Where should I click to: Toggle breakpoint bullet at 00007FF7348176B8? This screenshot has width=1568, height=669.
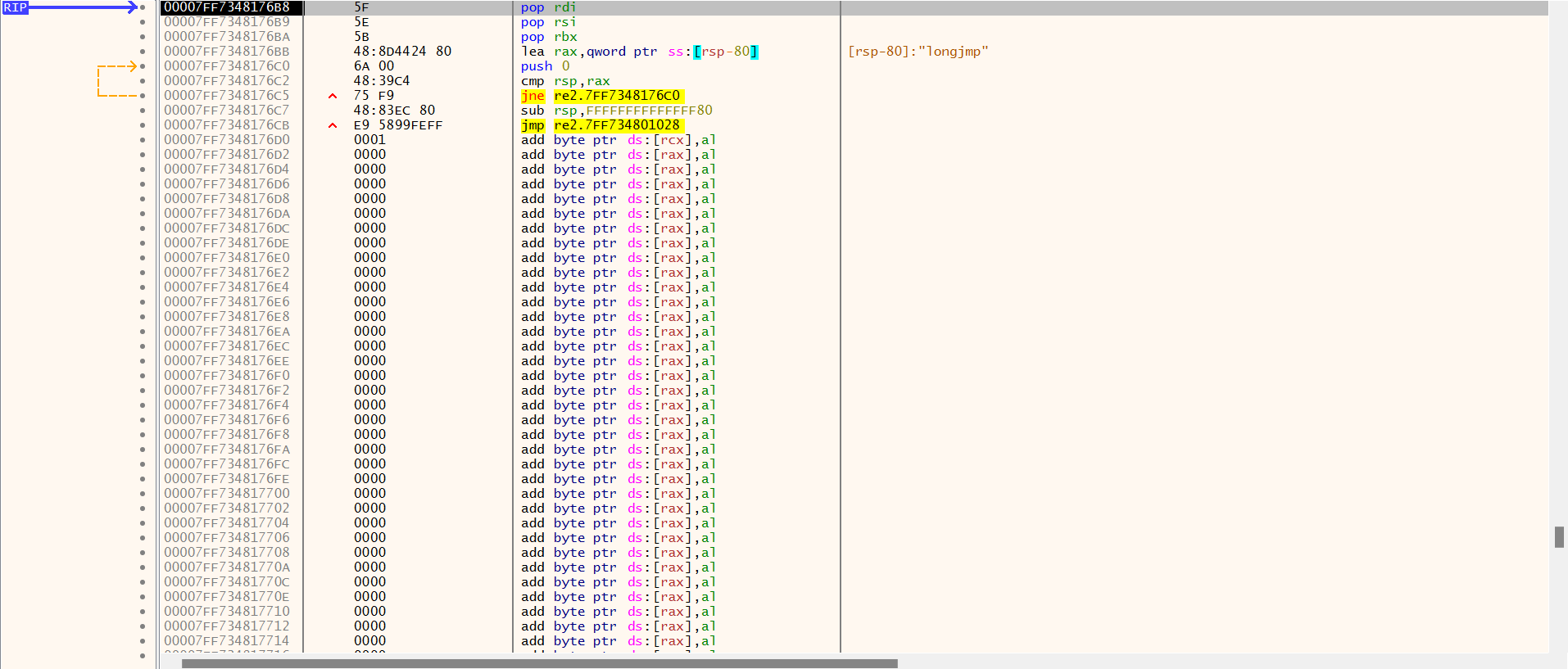pos(143,7)
